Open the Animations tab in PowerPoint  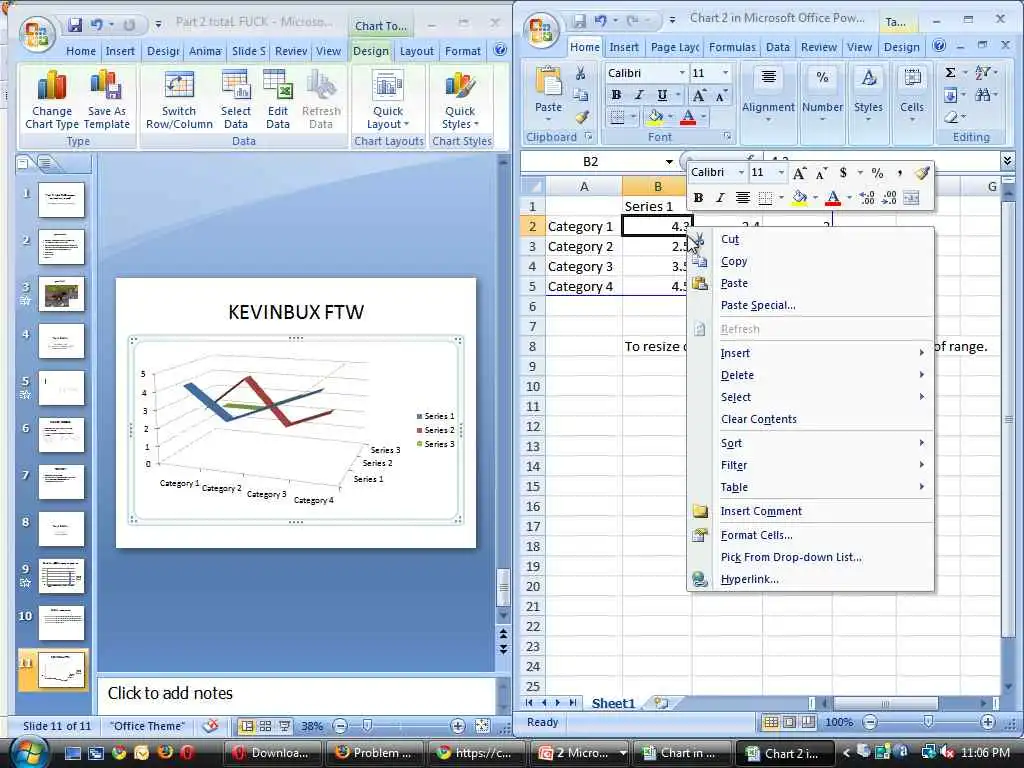coord(205,51)
